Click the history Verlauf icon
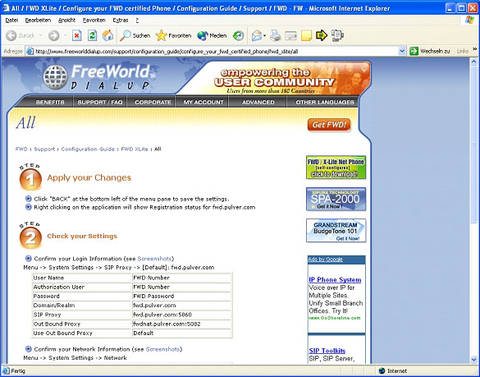This screenshot has width=480, height=377. click(x=238, y=35)
